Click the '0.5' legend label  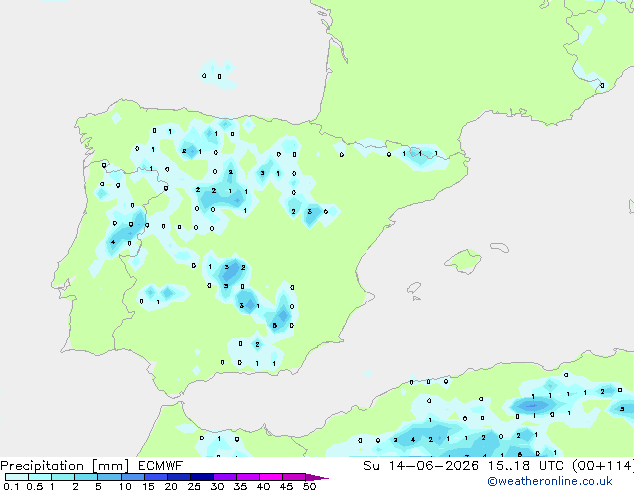click(34, 486)
